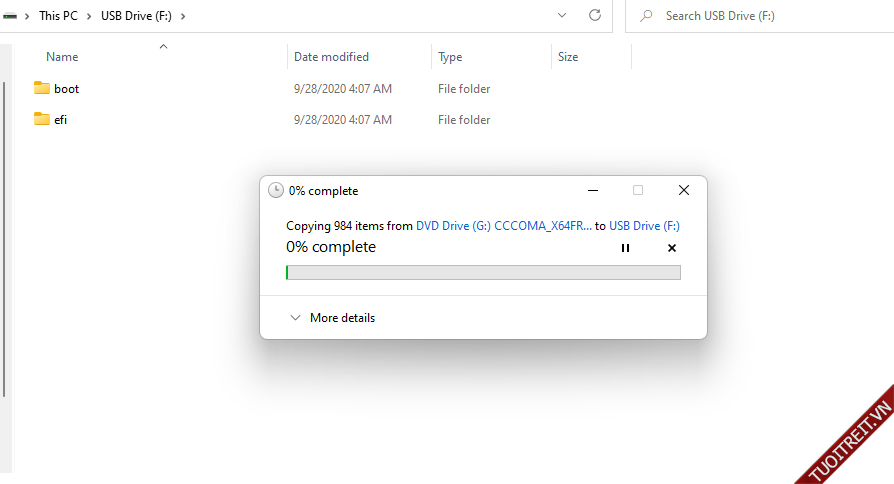The width and height of the screenshot is (894, 484).
Task: Open the chevron after This PC breadcrumb
Action: click(x=89, y=16)
